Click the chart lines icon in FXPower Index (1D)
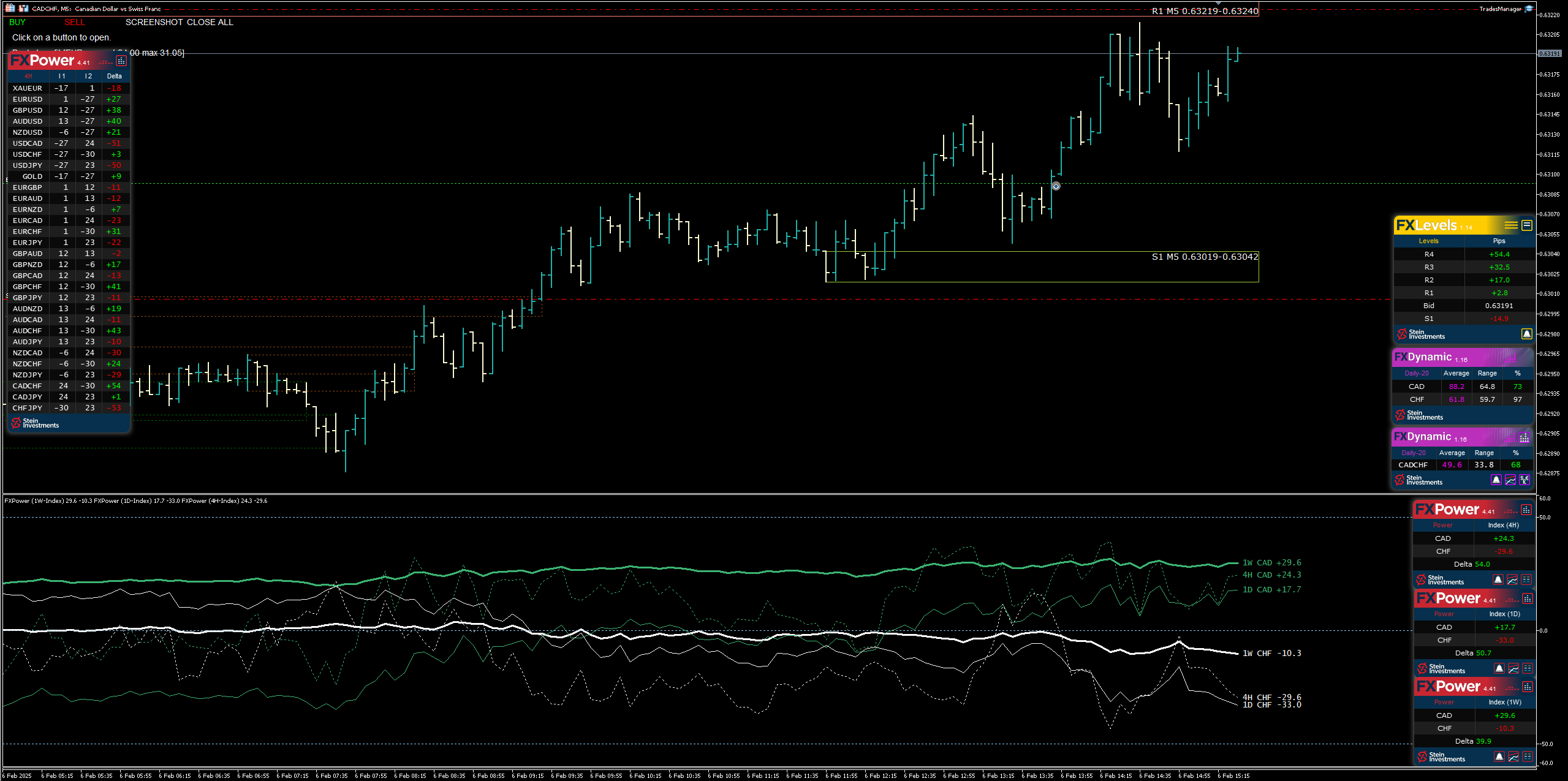Screen dimensions: 1568x781 1513,668
